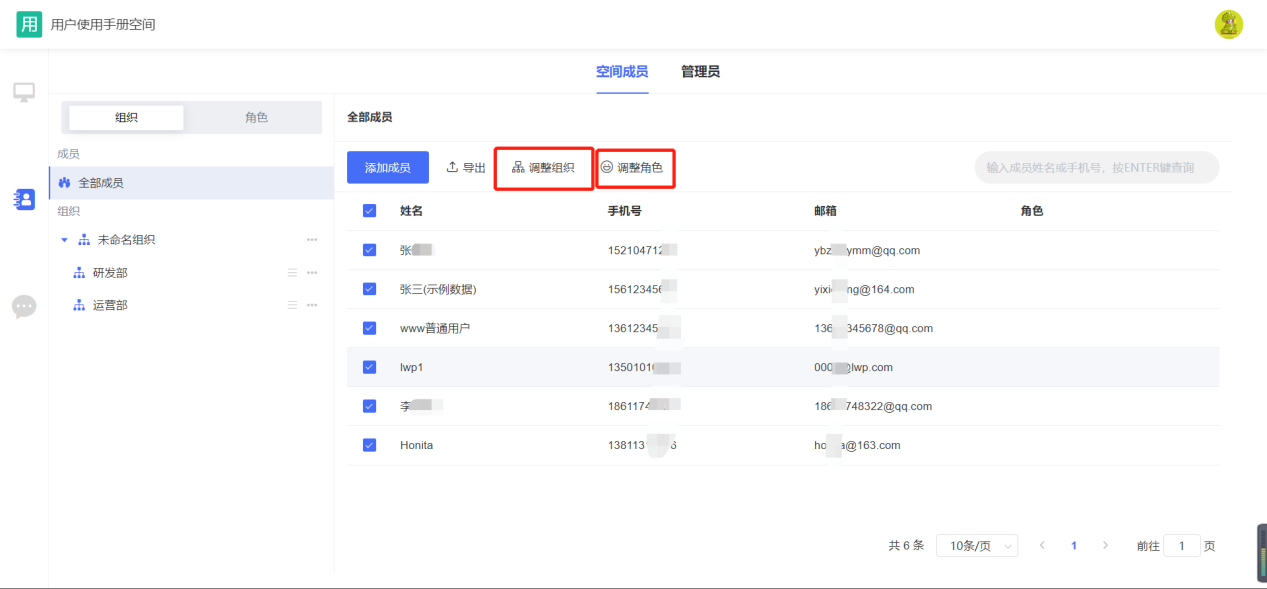This screenshot has height=589, width=1267.
Task: Click the user avatar at top right
Action: 1229,24
